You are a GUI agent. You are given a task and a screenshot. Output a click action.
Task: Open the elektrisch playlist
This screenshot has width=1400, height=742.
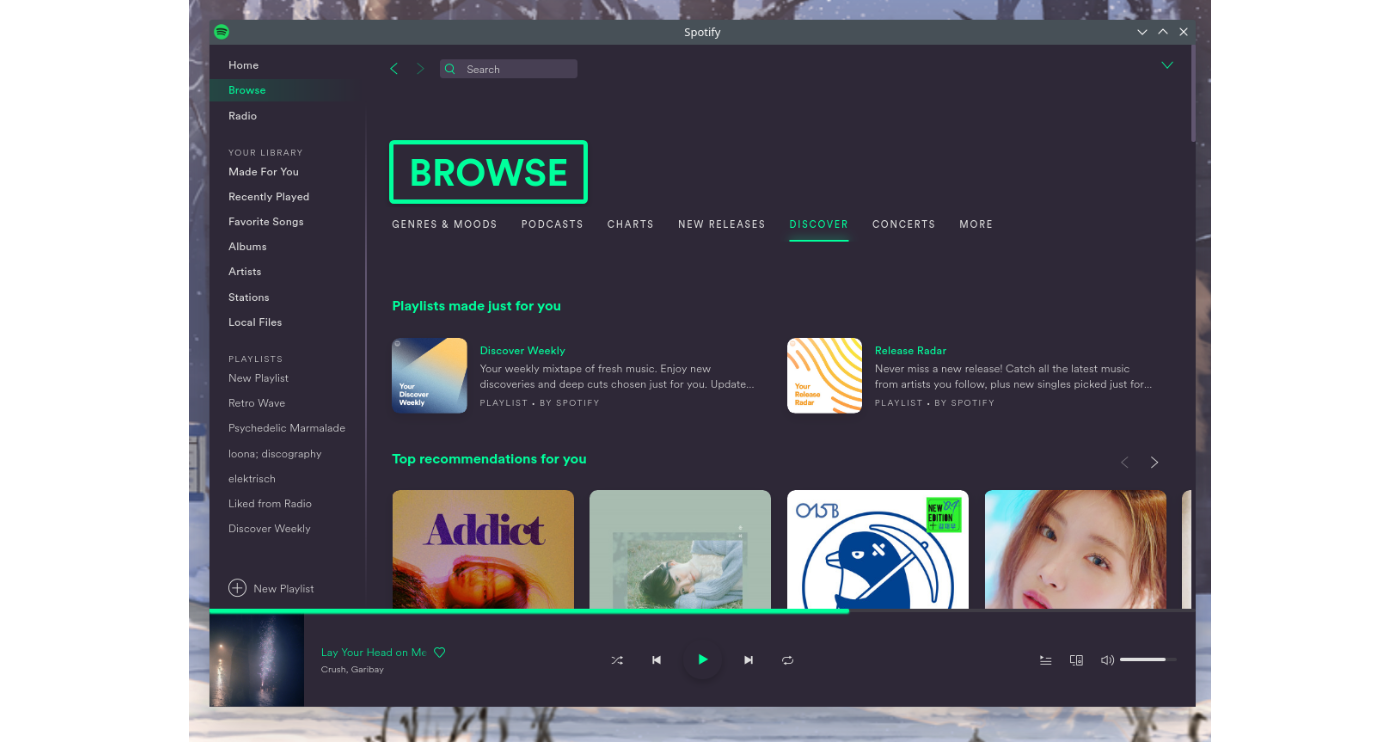pos(252,479)
